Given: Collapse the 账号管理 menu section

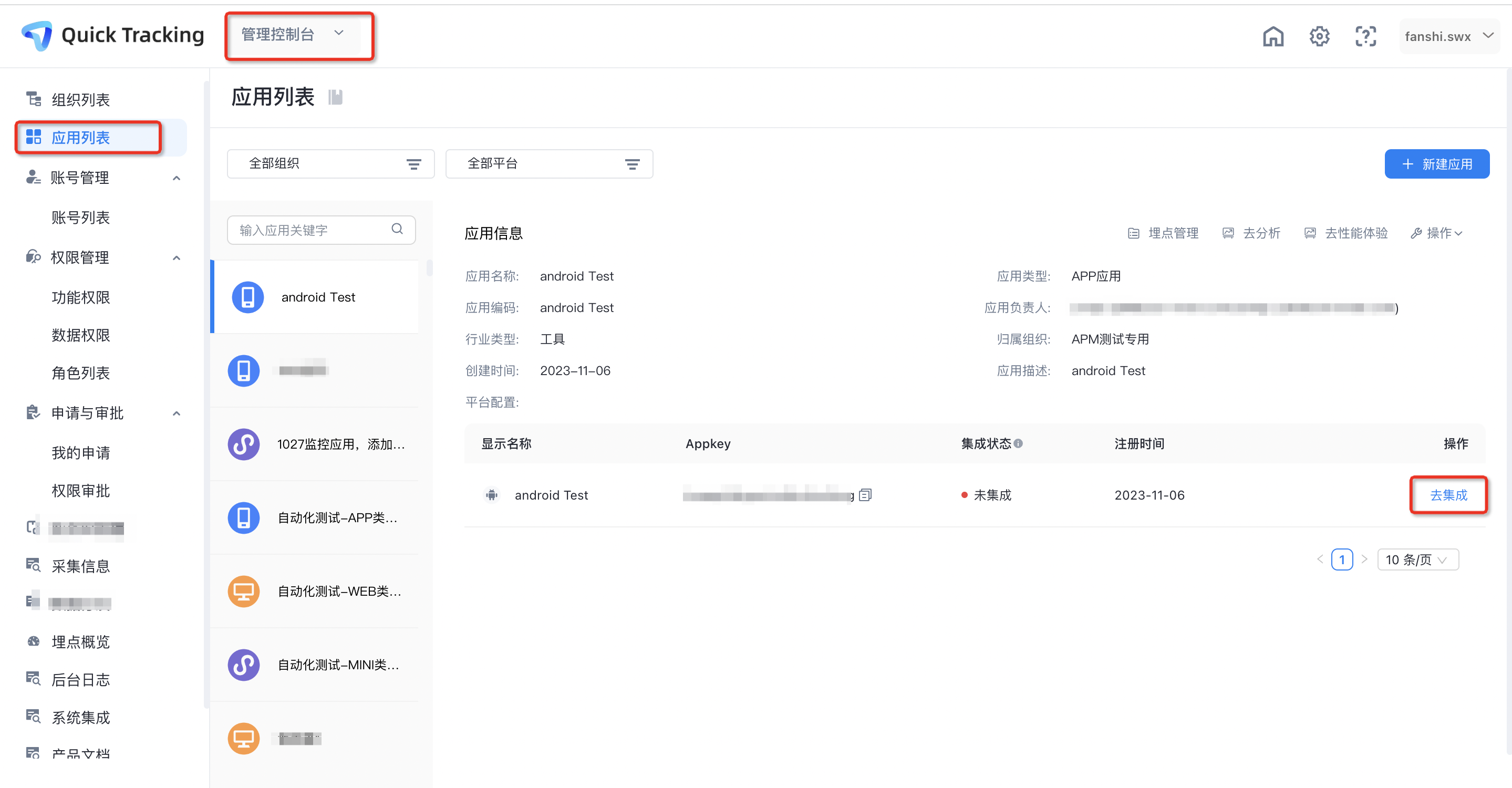Looking at the screenshot, I should (176, 178).
